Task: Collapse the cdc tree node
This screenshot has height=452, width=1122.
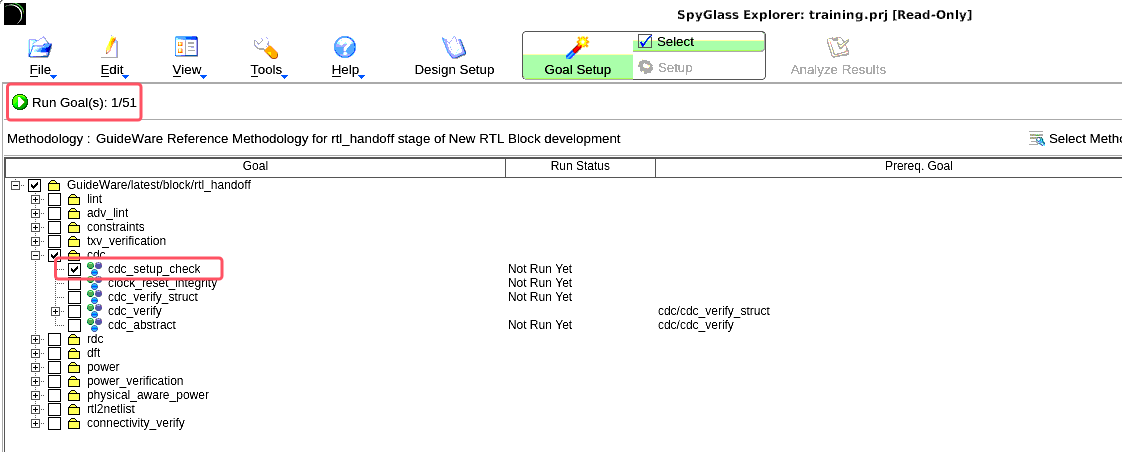Action: [35, 255]
